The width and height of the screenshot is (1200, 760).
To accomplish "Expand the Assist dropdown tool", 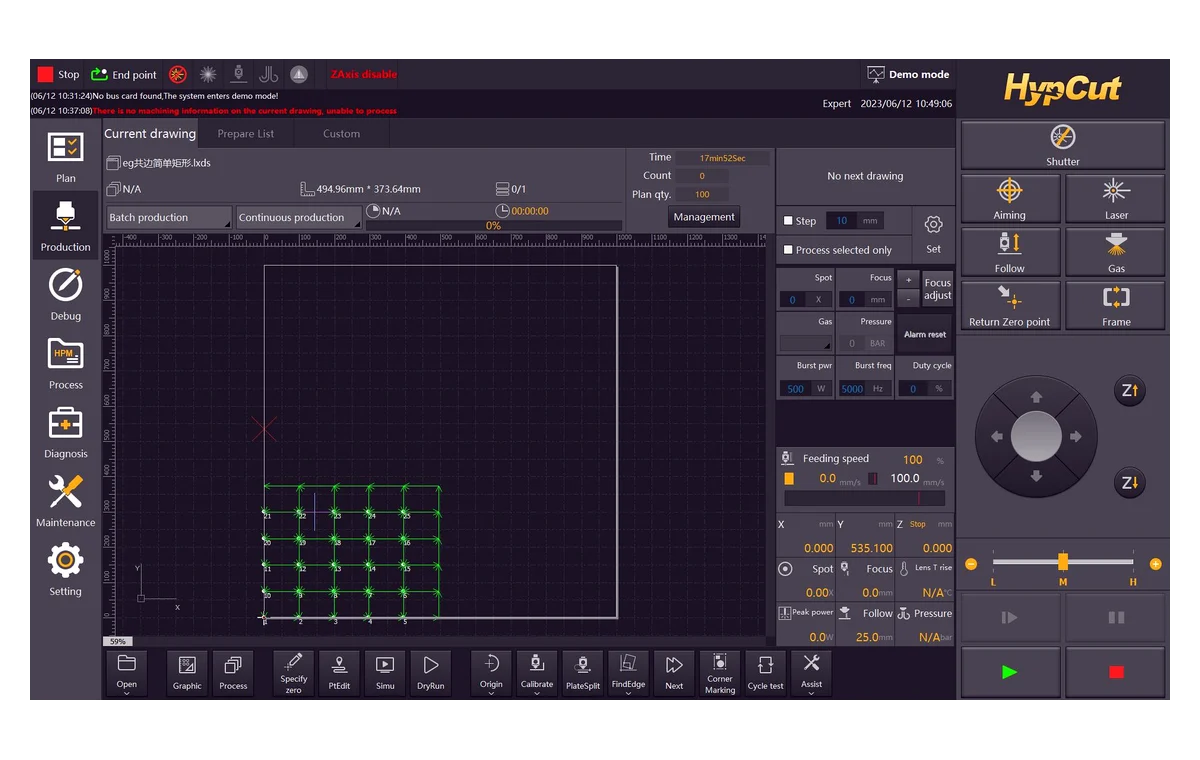I will click(811, 673).
